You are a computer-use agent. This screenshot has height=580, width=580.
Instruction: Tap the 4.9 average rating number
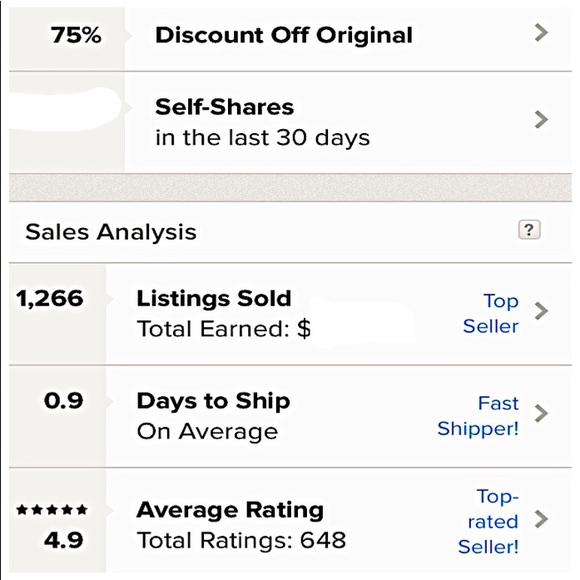[x=64, y=540]
